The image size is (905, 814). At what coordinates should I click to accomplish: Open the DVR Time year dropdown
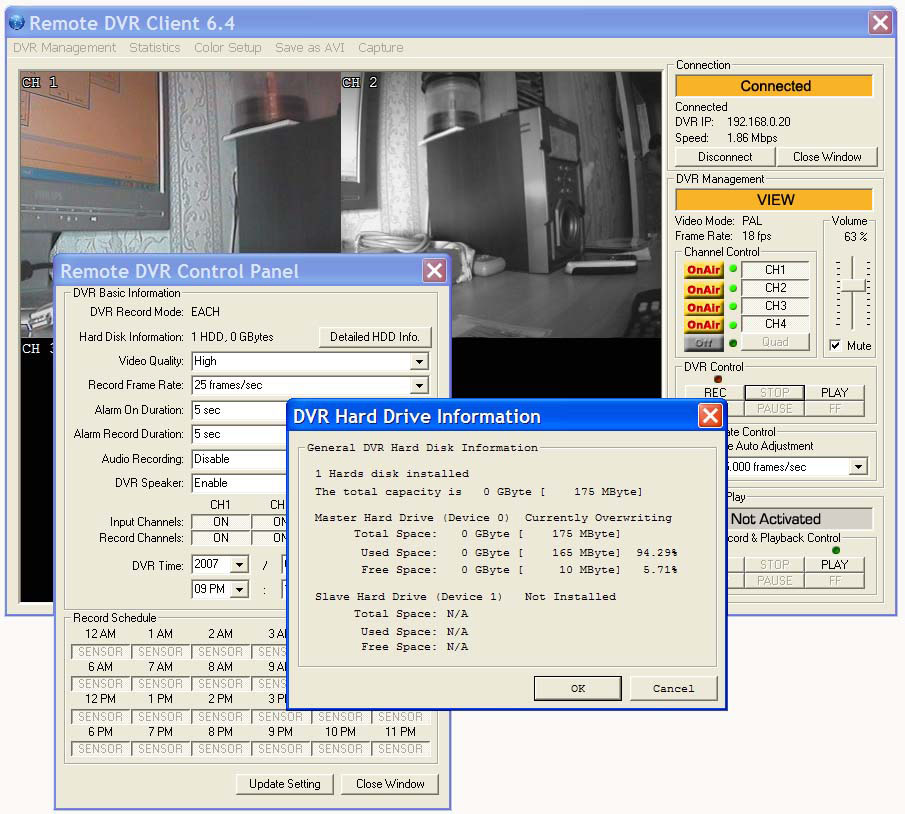[x=239, y=565]
